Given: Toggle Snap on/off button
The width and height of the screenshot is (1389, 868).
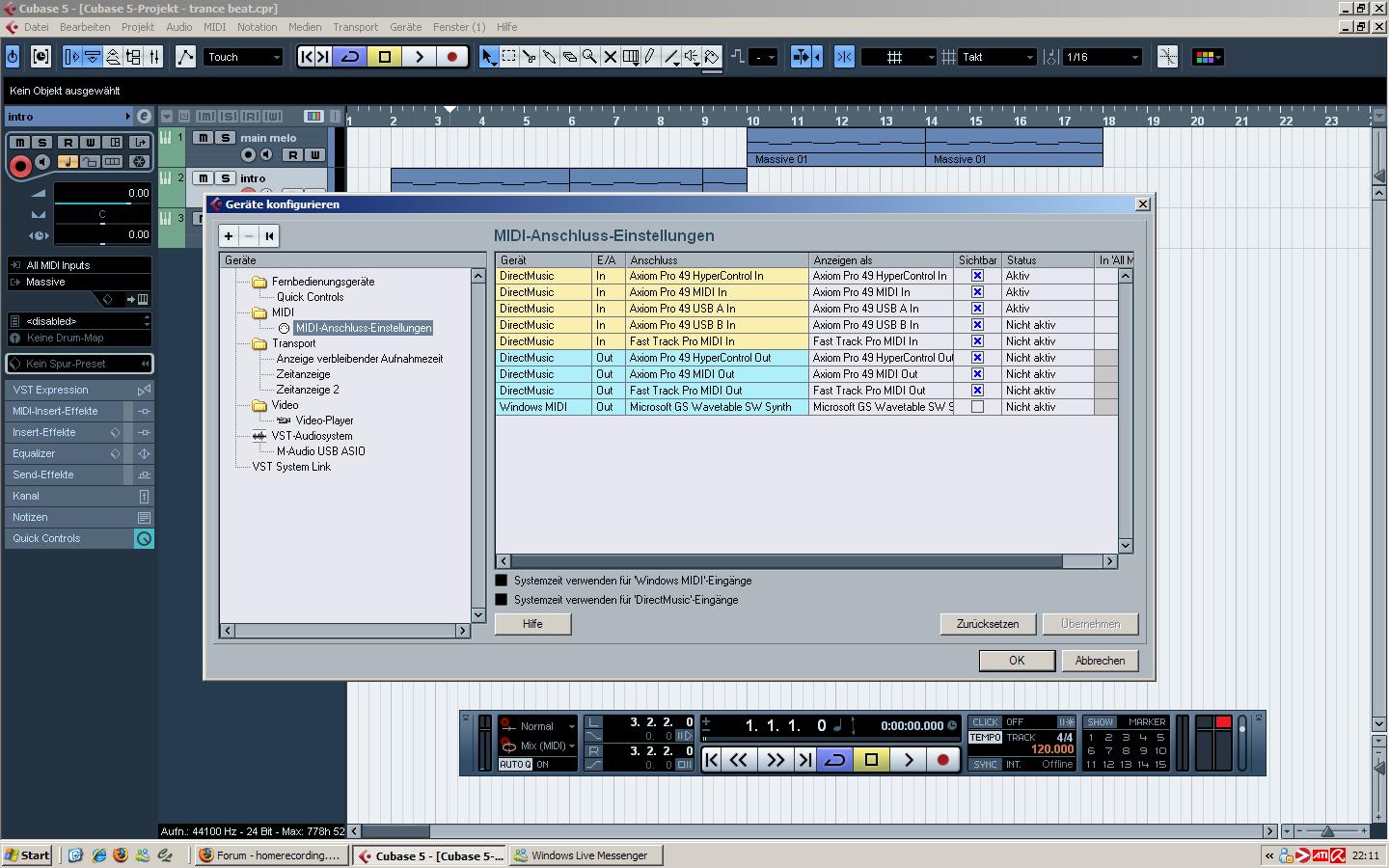Looking at the screenshot, I should coord(844,57).
